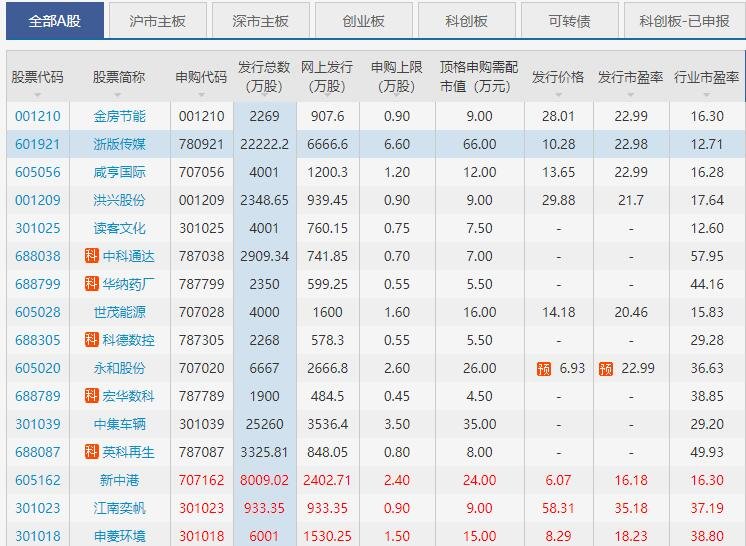Open the 英科再生 stock name link
The image size is (746, 546).
click(x=128, y=452)
